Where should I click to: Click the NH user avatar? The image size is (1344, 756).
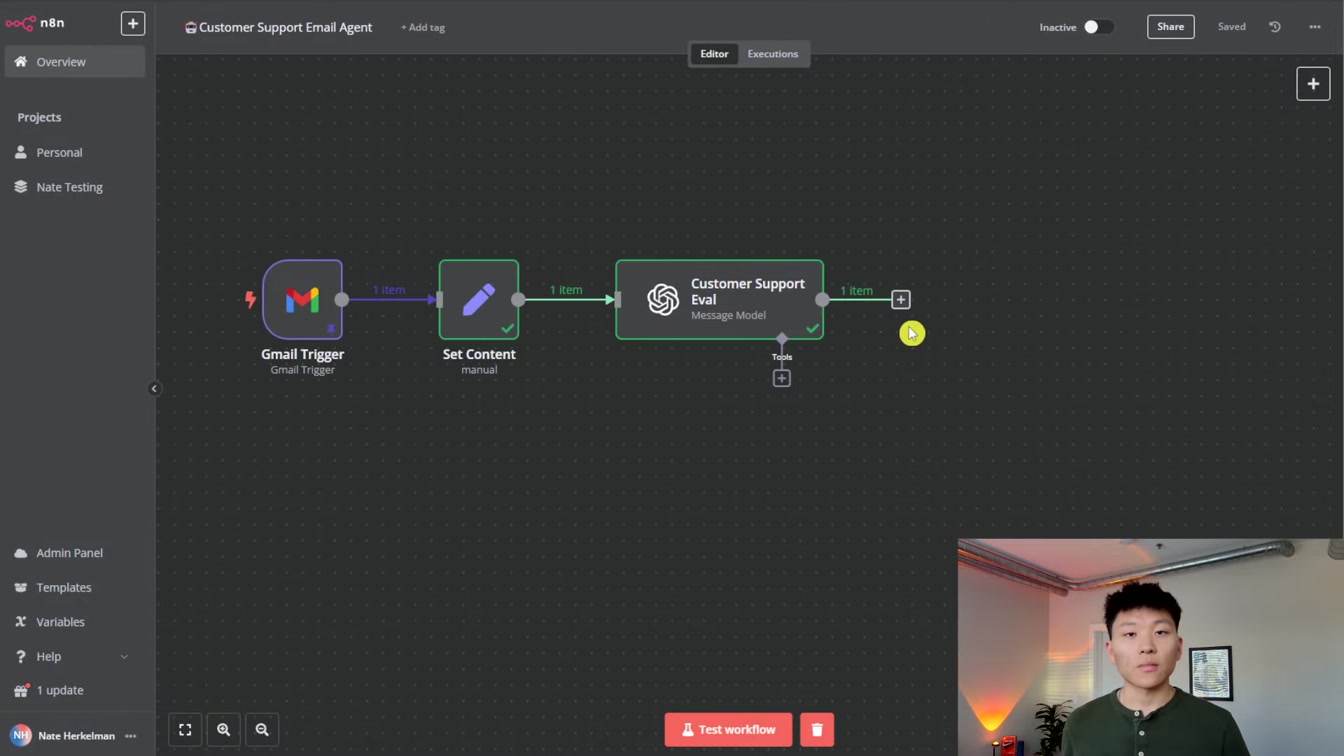[x=21, y=736]
